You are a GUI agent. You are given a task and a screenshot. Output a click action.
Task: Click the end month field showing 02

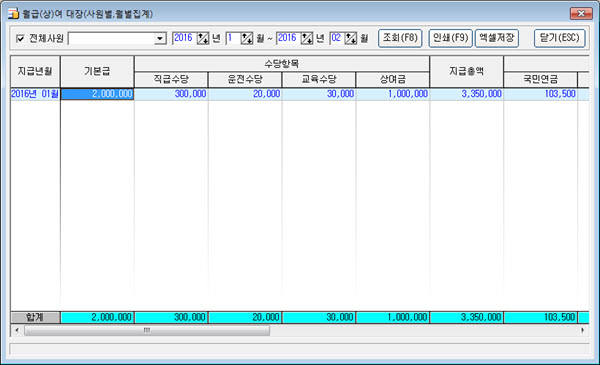[x=337, y=38]
